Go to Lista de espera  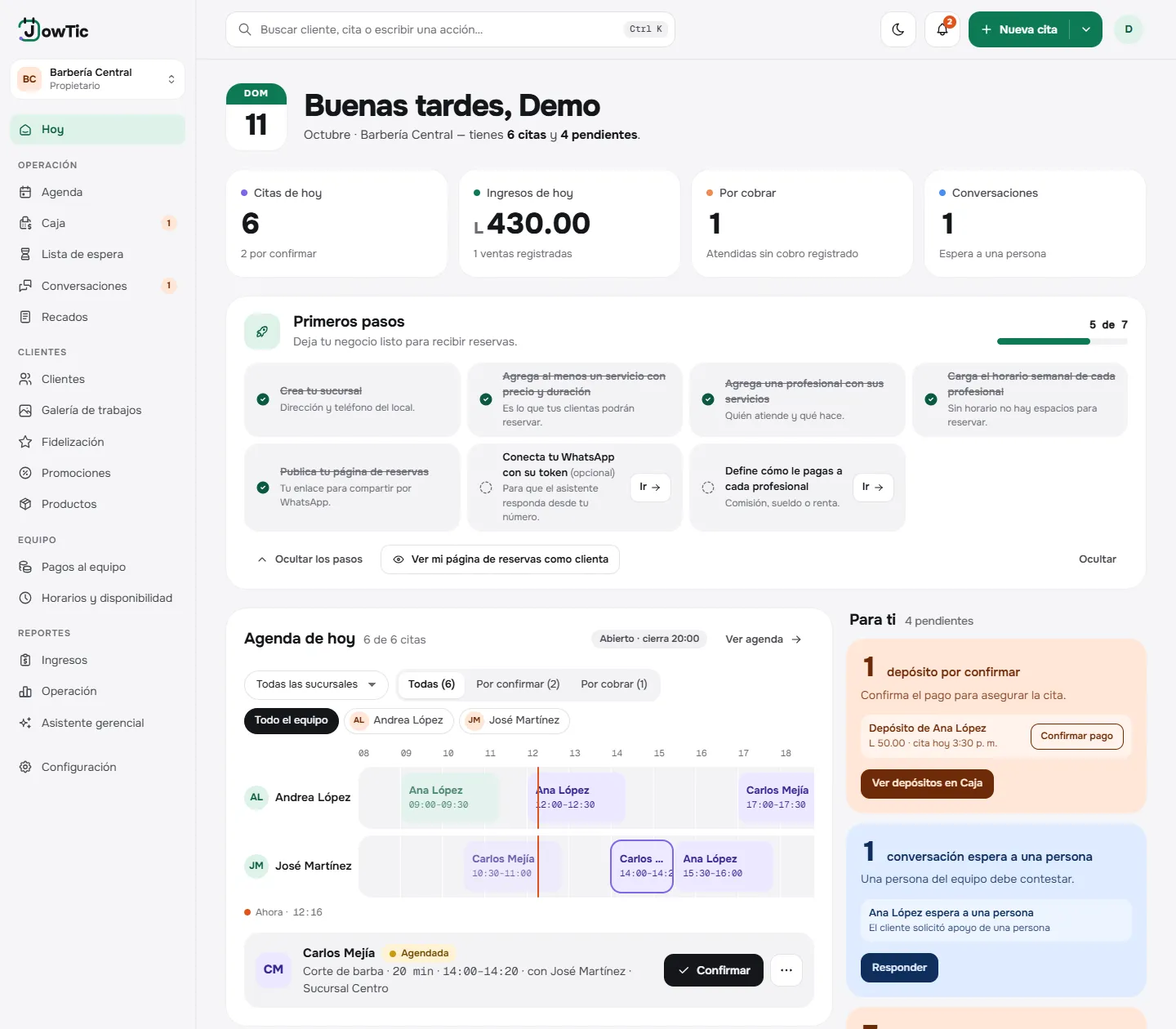click(x=98, y=254)
